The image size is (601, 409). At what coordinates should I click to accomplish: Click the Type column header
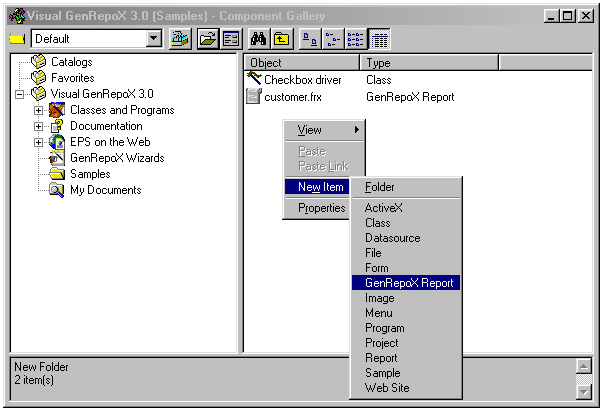429,63
